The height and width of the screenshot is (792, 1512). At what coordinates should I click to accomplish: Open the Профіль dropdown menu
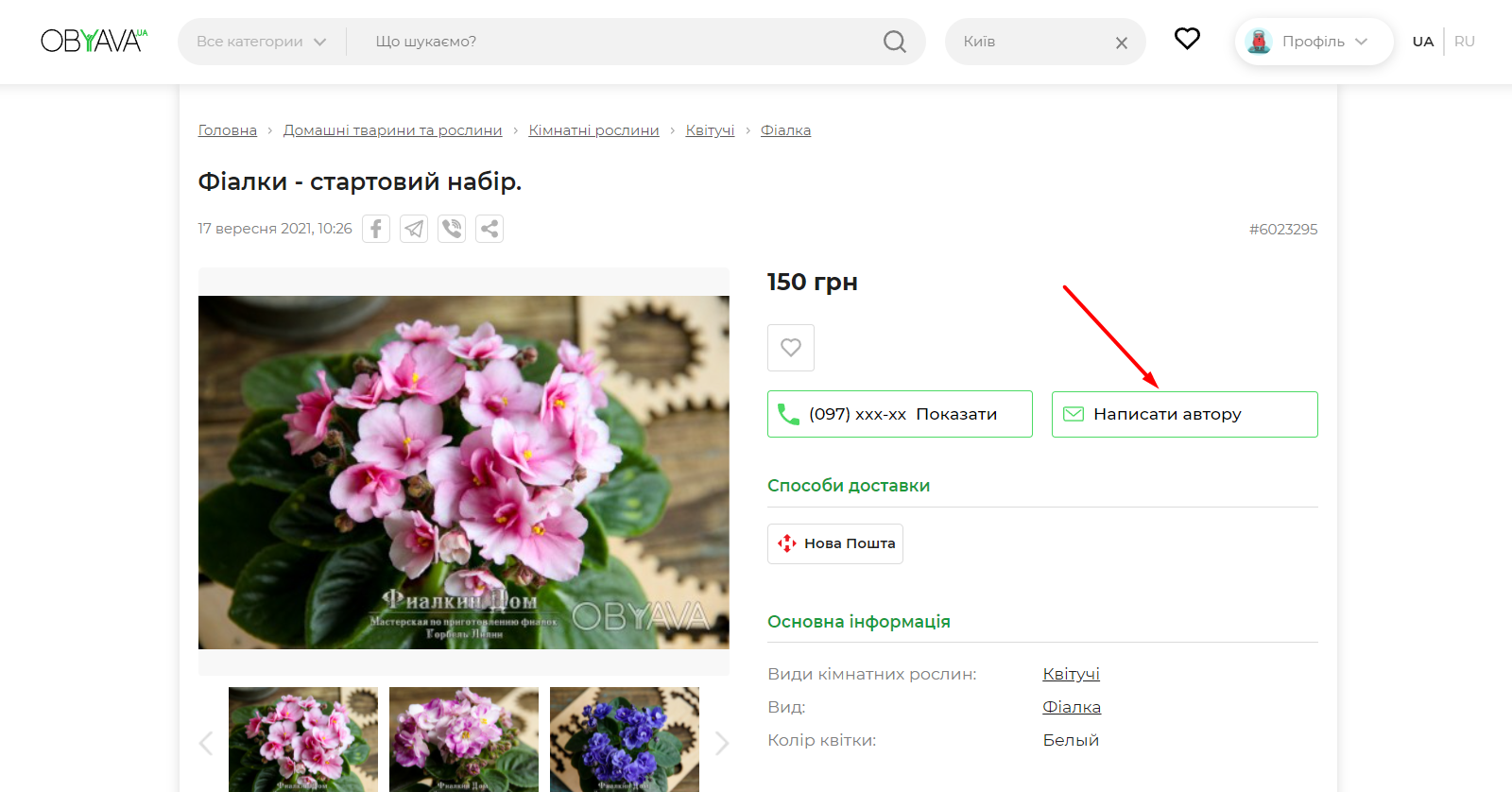point(1314,42)
